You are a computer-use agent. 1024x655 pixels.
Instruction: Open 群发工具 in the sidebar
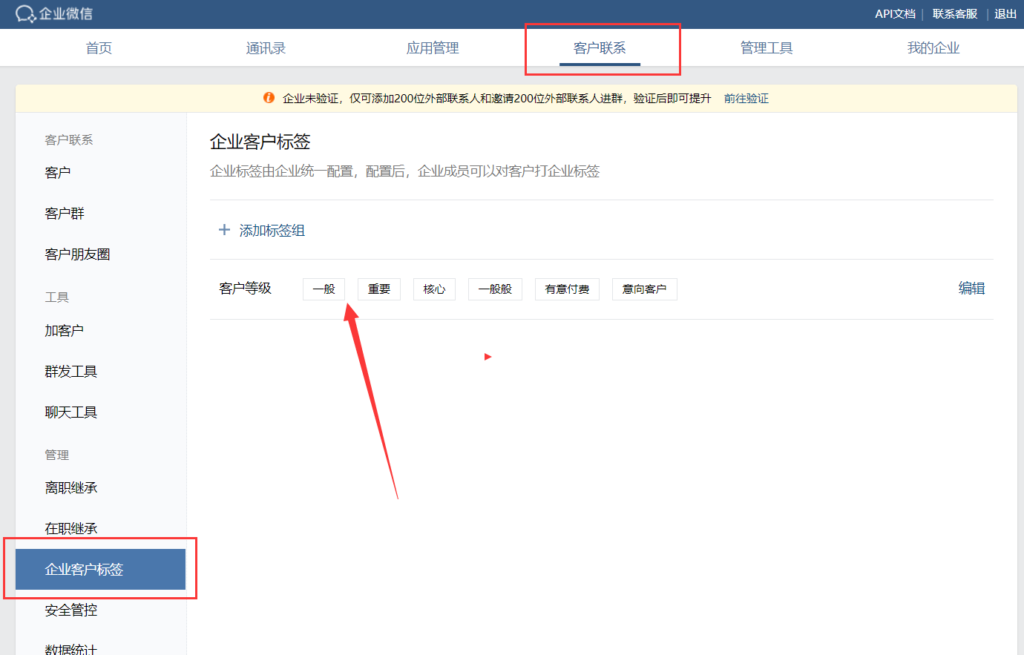[71, 372]
